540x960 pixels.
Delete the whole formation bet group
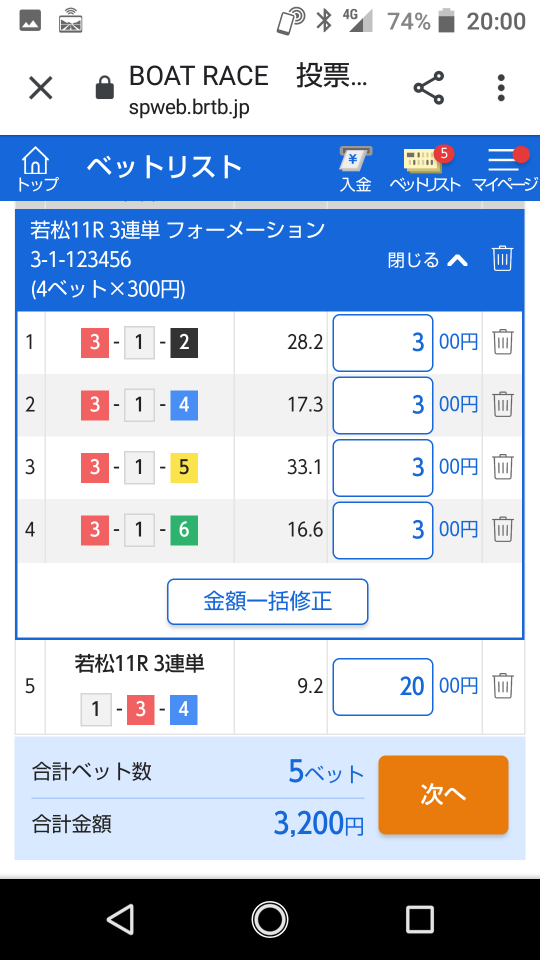click(x=503, y=259)
